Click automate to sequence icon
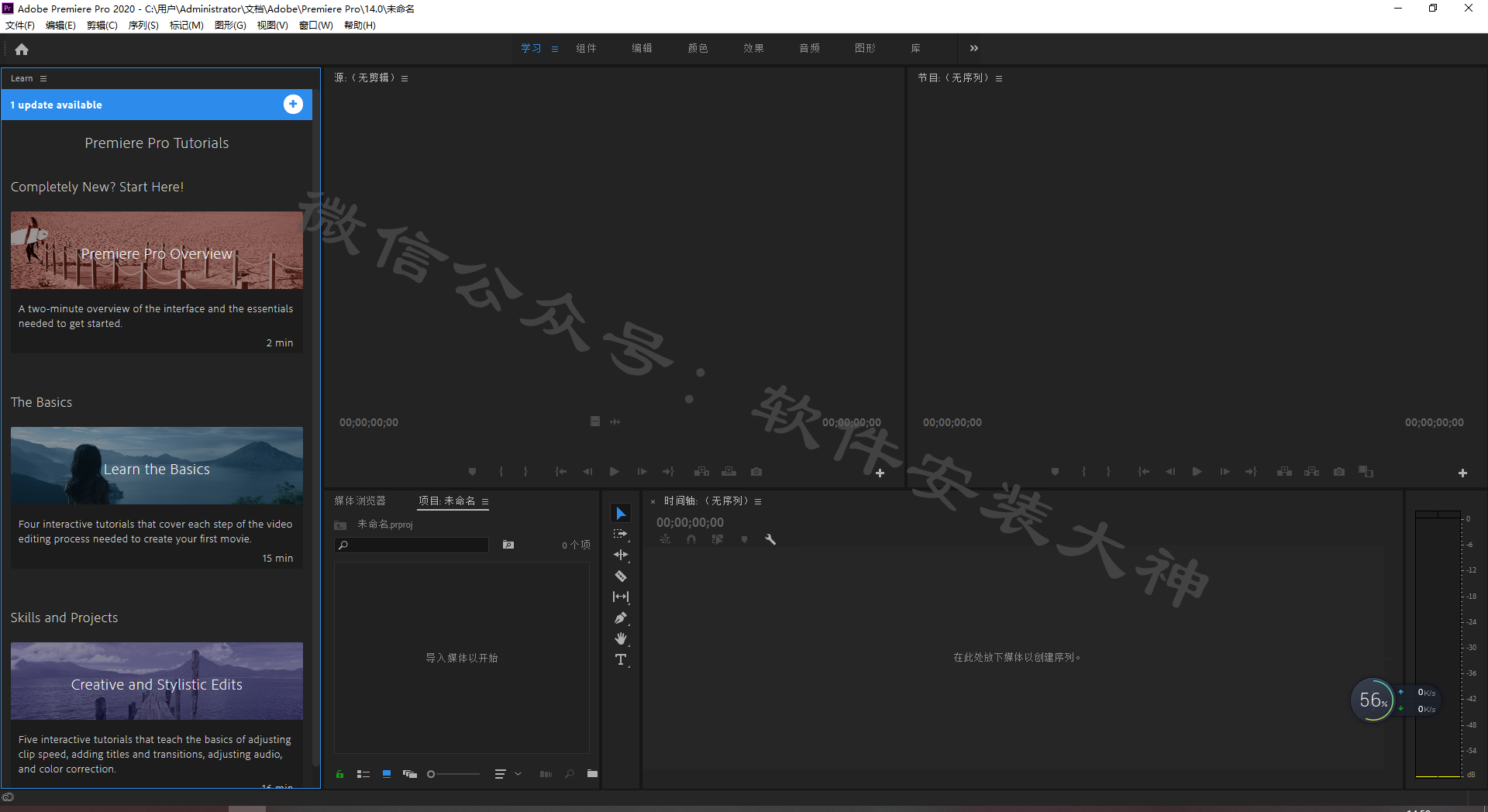The image size is (1488, 812). 546,774
